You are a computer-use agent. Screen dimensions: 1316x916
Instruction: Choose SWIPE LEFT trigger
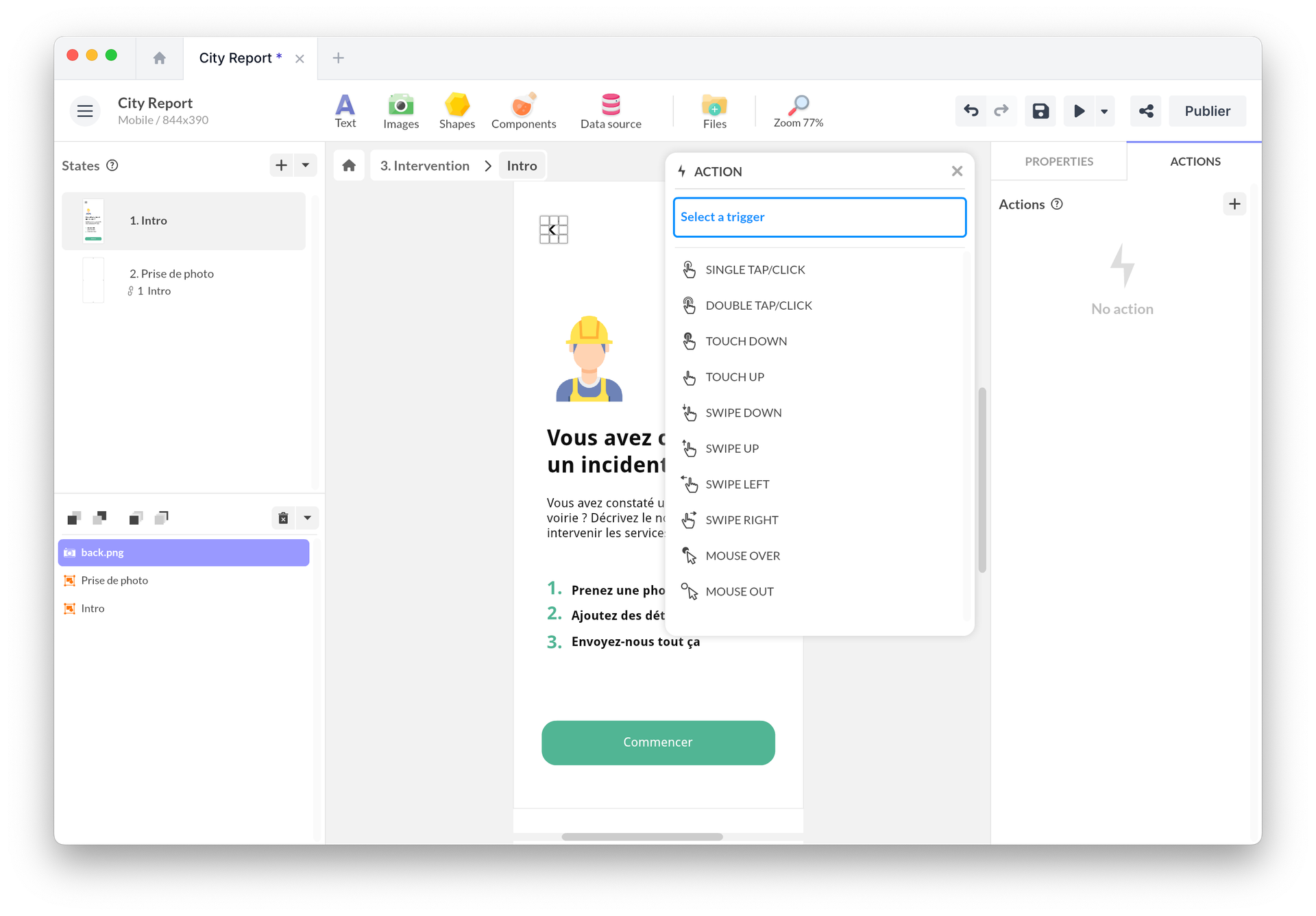click(737, 484)
